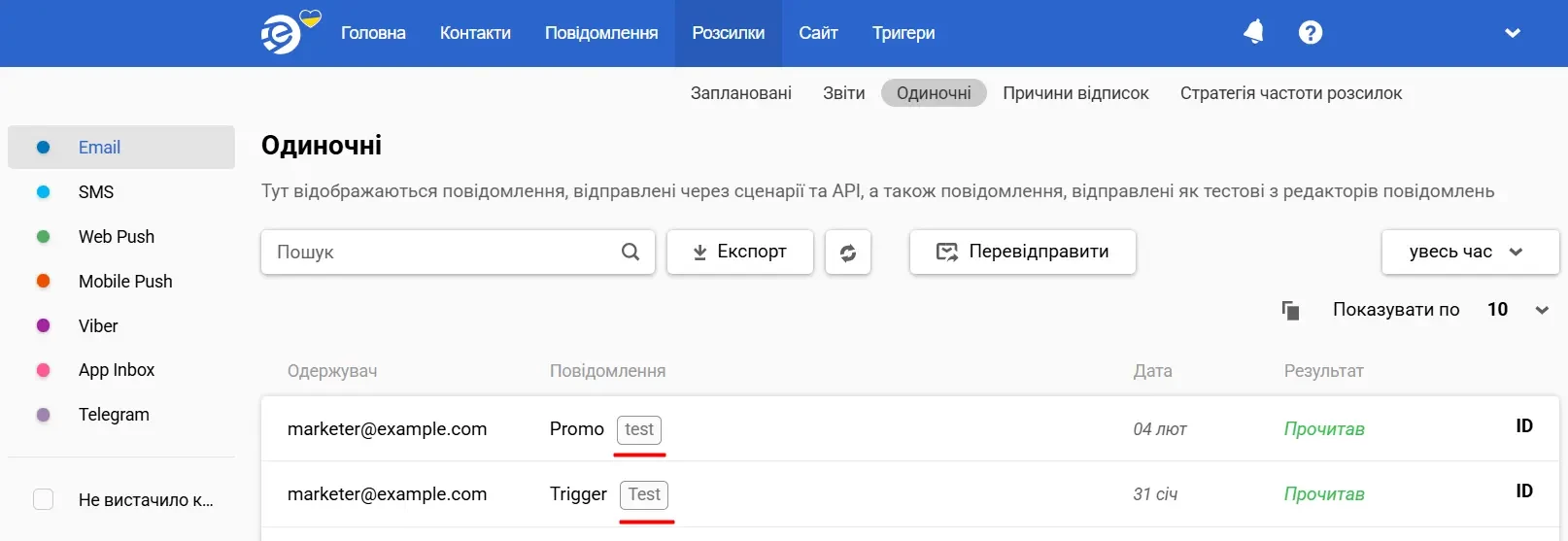Click the pink App Inbox dot
The image size is (1568, 541).
[43, 370]
